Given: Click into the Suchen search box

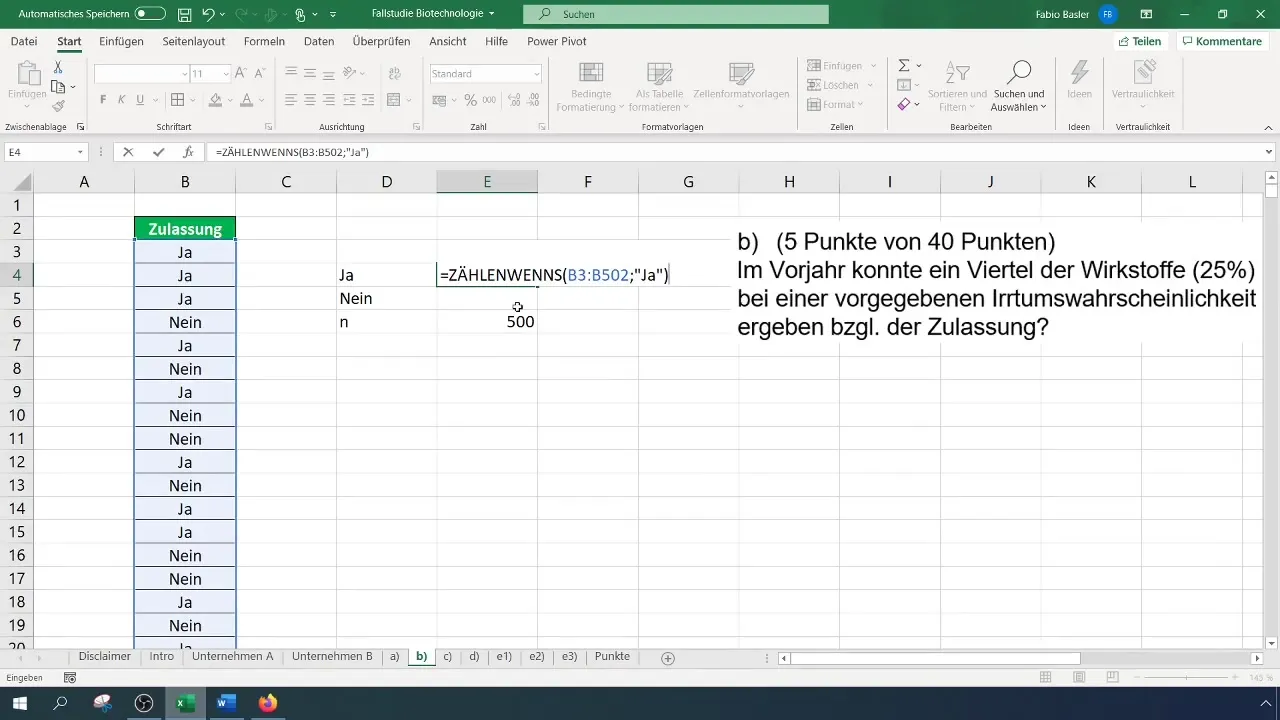Looking at the screenshot, I should [676, 14].
